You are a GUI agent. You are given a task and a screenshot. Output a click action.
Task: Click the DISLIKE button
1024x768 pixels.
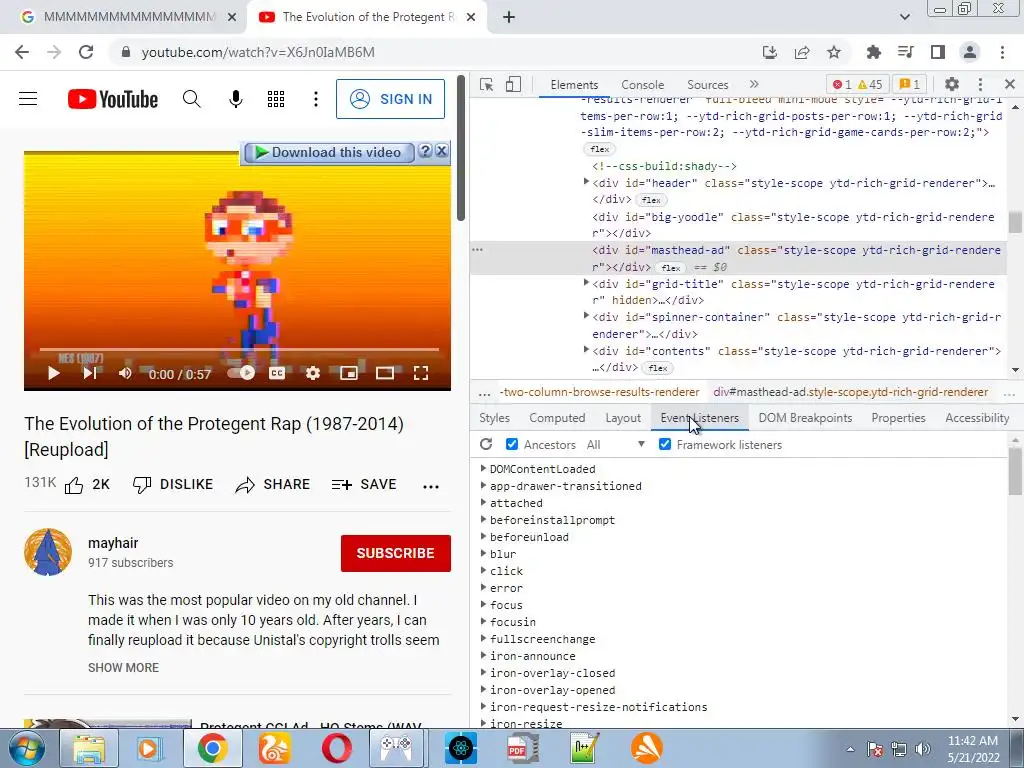[x=173, y=485]
